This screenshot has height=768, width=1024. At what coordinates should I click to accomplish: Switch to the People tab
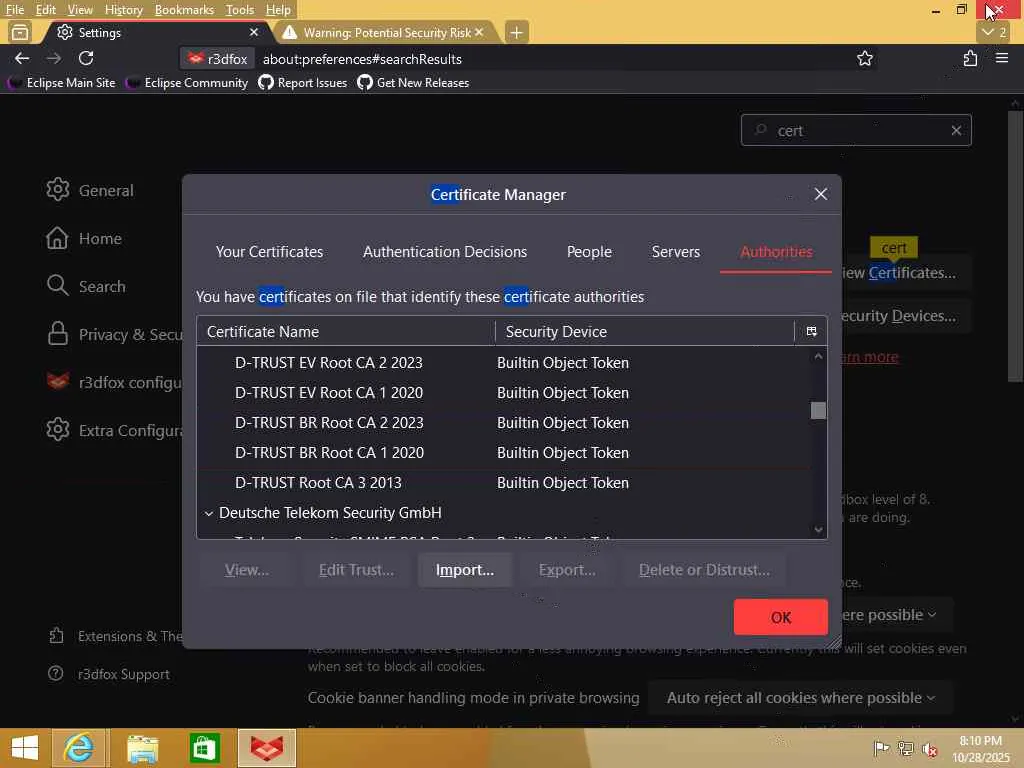pos(589,252)
